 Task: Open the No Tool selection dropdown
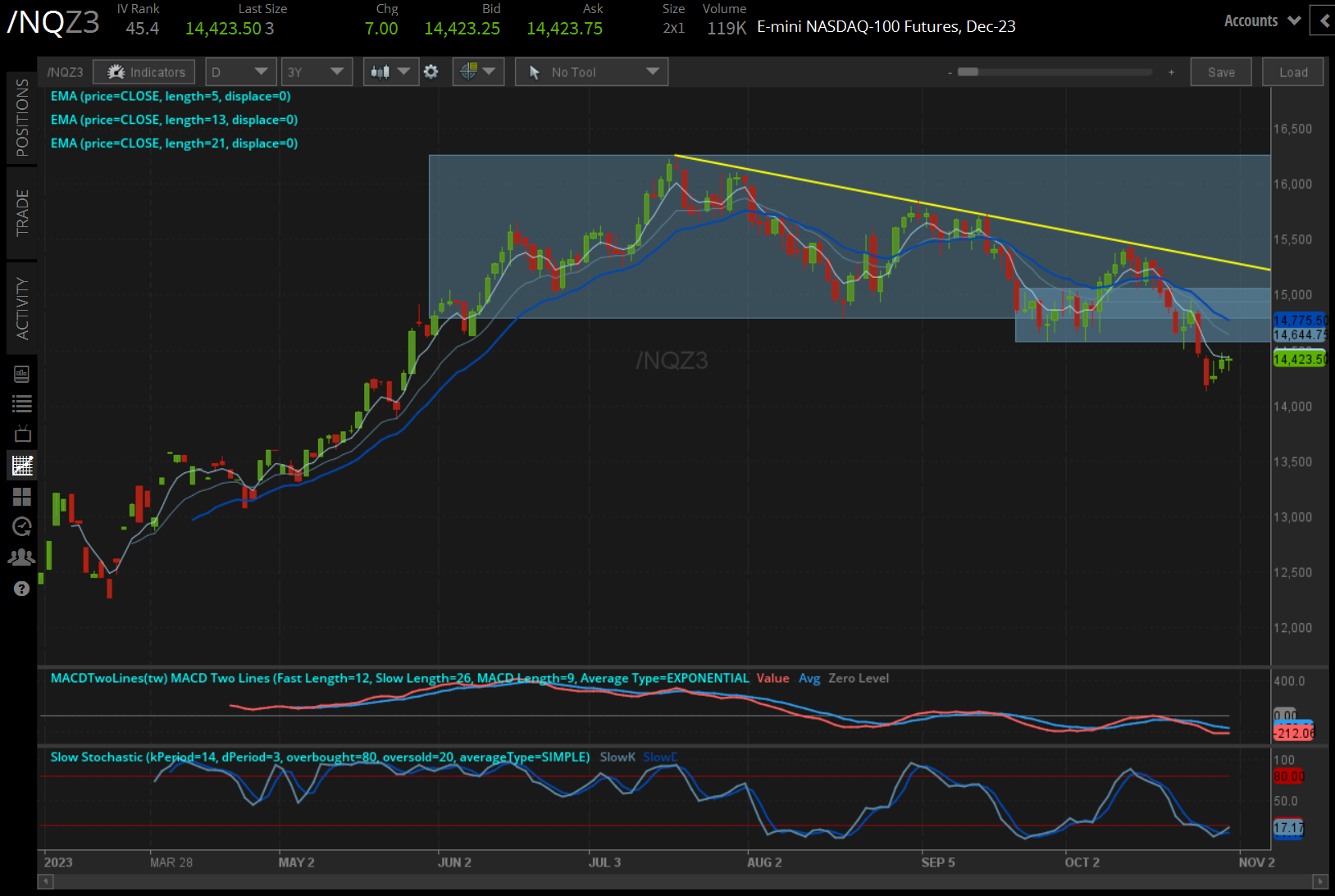point(590,71)
